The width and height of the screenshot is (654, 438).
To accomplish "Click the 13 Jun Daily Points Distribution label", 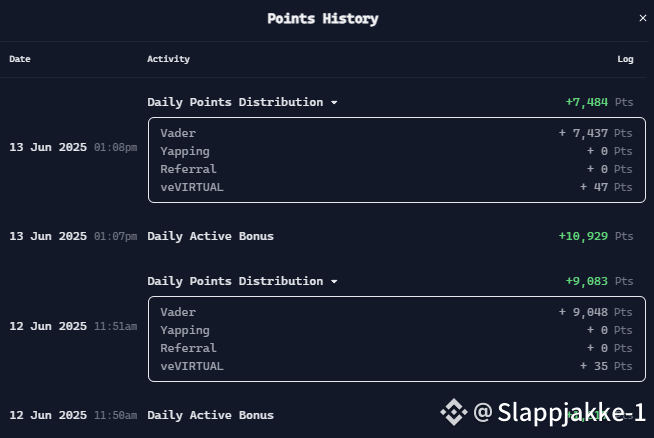I will (x=235, y=102).
